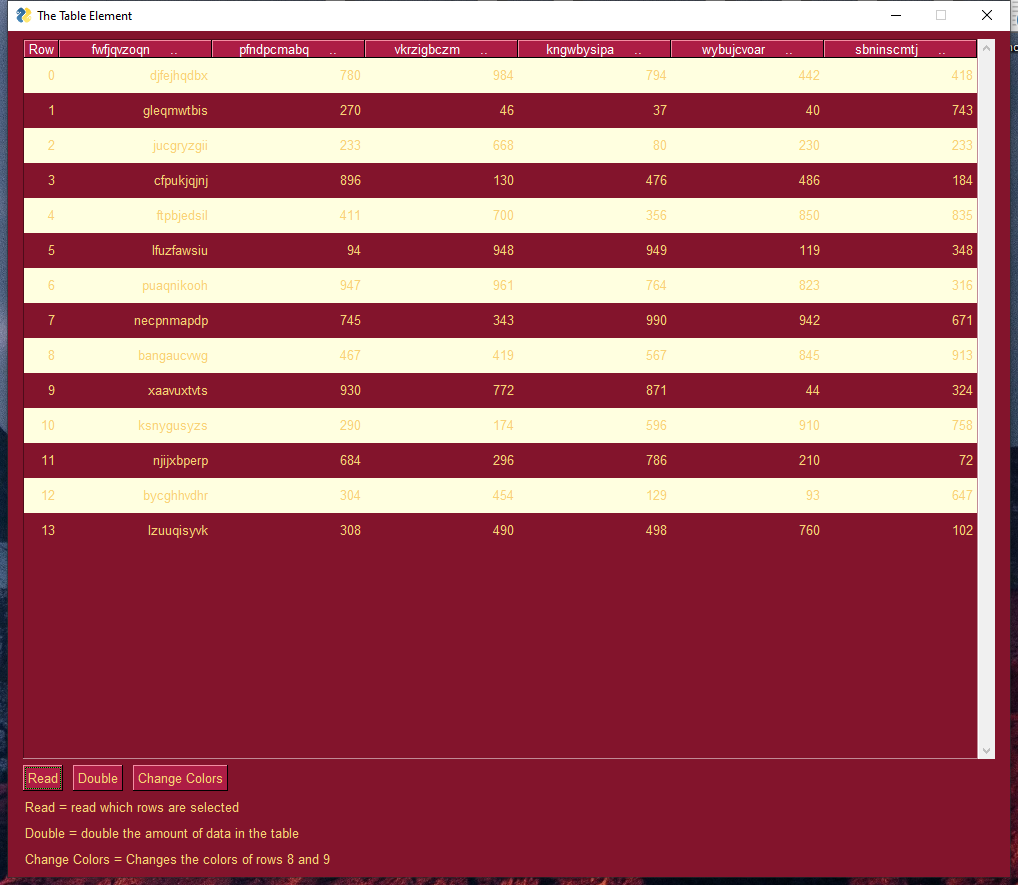1018x885 pixels.
Task: Click the kngwbysipa column header
Action: point(594,50)
